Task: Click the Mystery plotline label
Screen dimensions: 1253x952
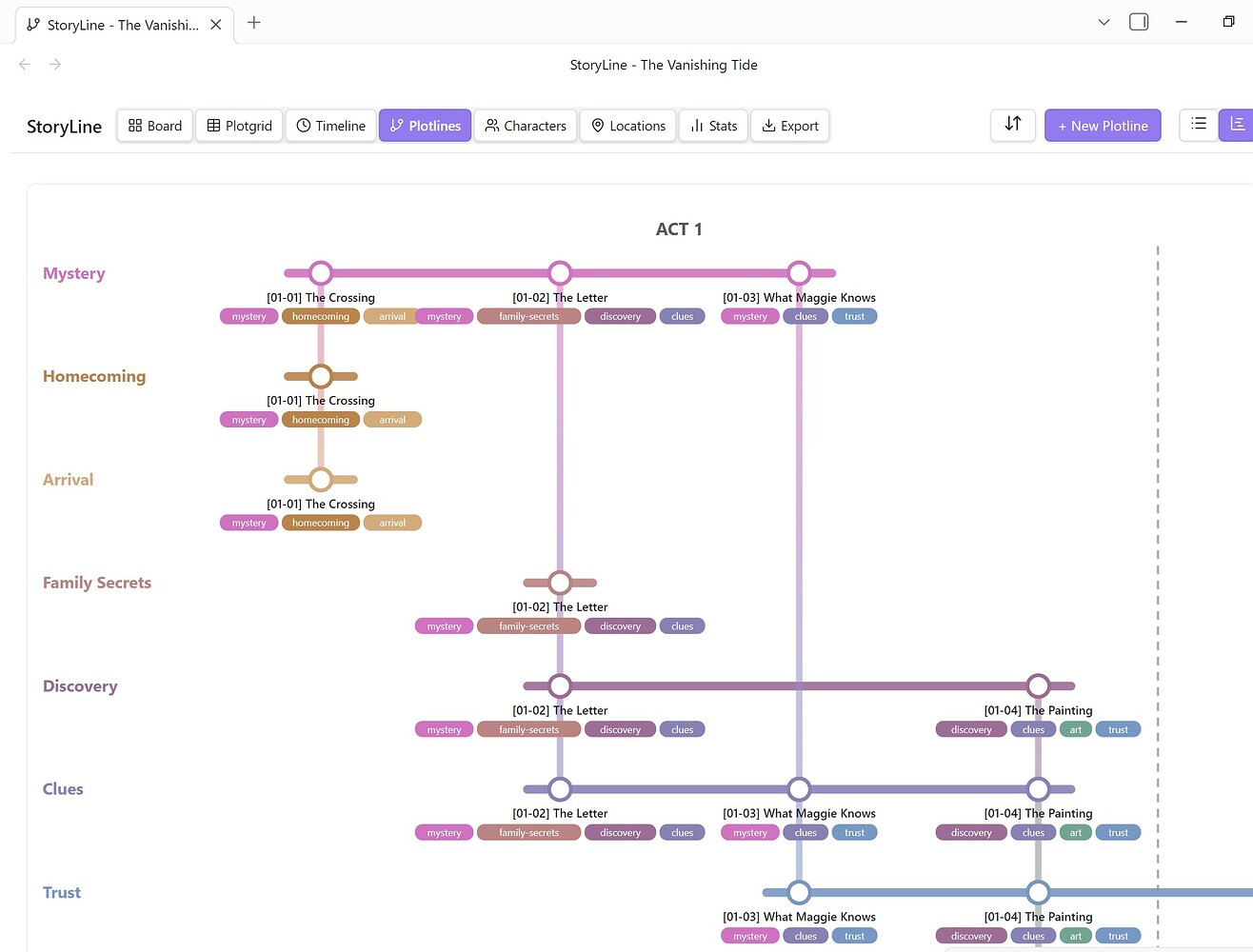Action: 74,273
